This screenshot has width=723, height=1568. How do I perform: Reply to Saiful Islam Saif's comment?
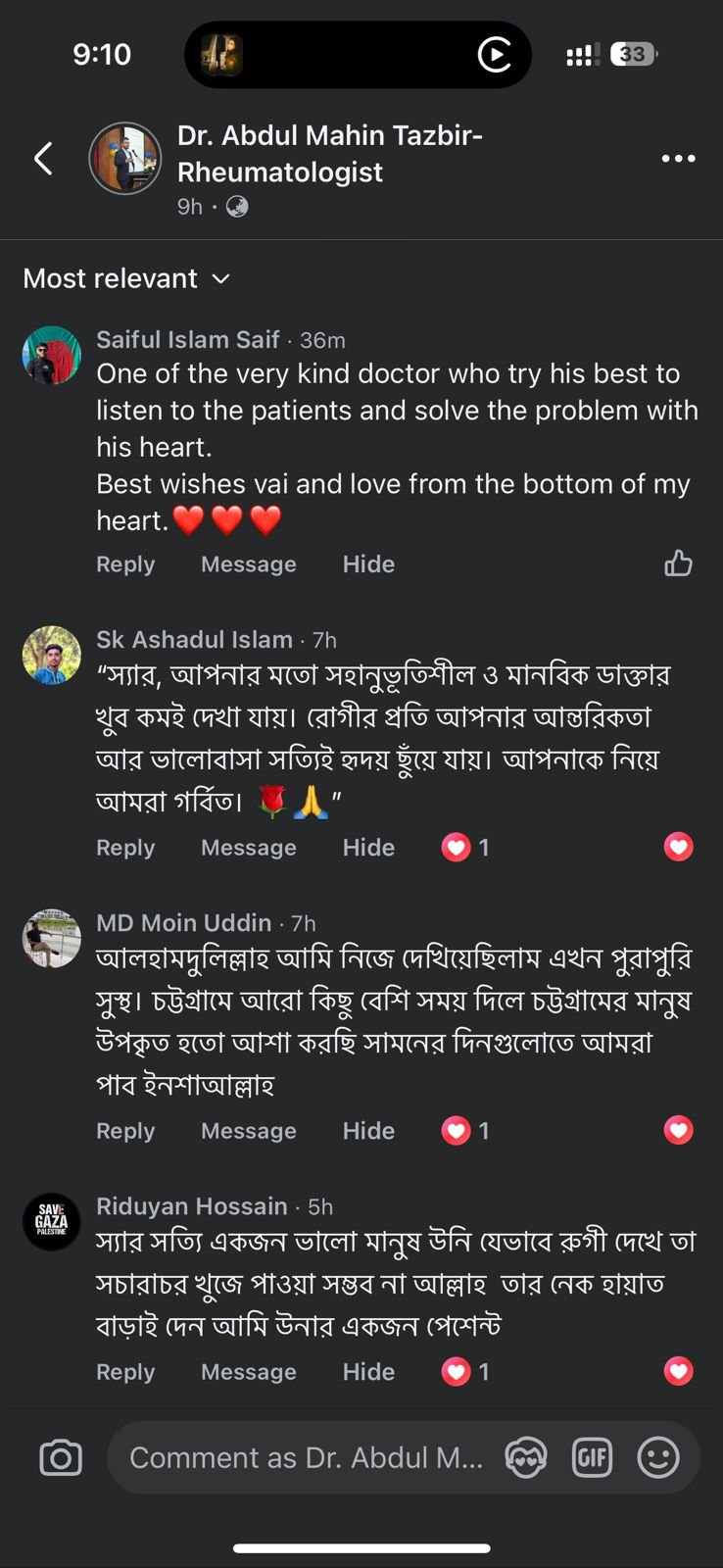pos(125,564)
